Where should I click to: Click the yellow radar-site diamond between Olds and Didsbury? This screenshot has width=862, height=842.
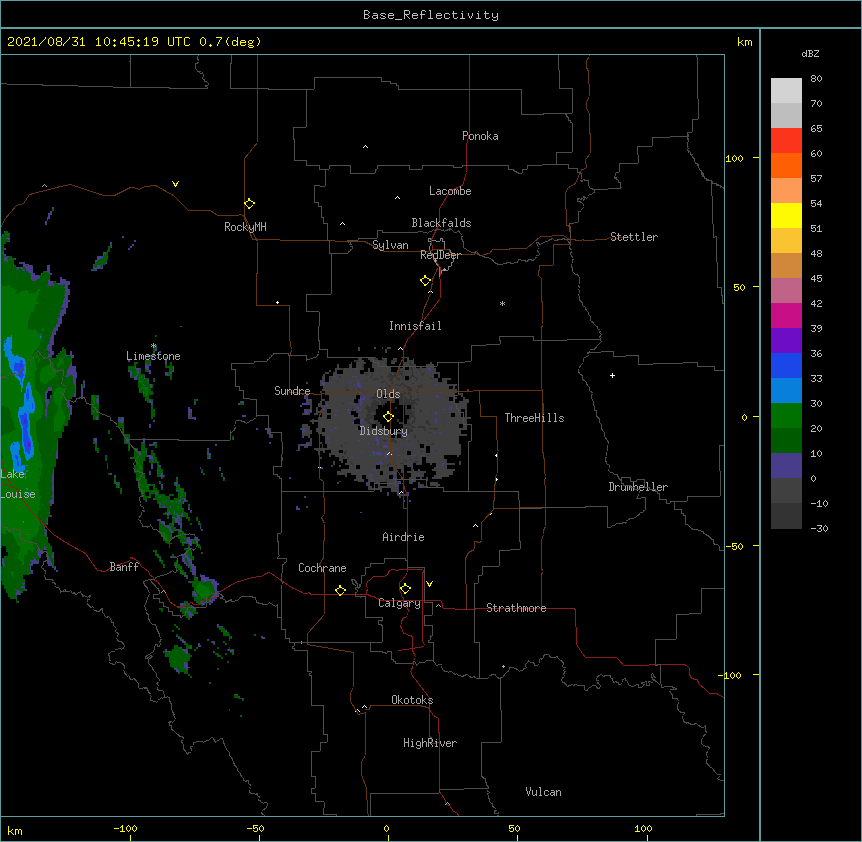[388, 416]
